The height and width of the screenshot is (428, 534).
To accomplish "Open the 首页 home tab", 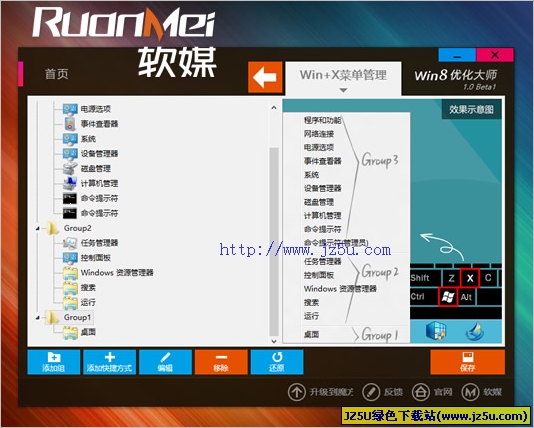I will 57,74.
